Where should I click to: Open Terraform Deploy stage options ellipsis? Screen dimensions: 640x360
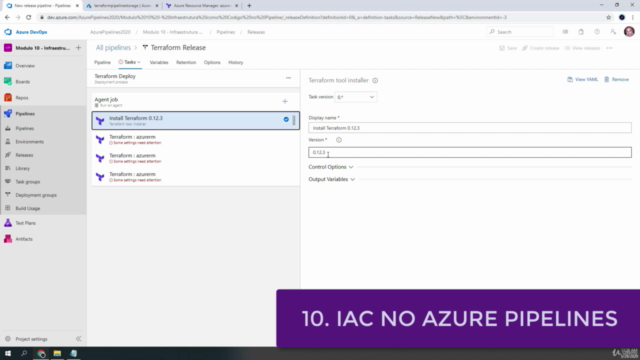pos(289,78)
